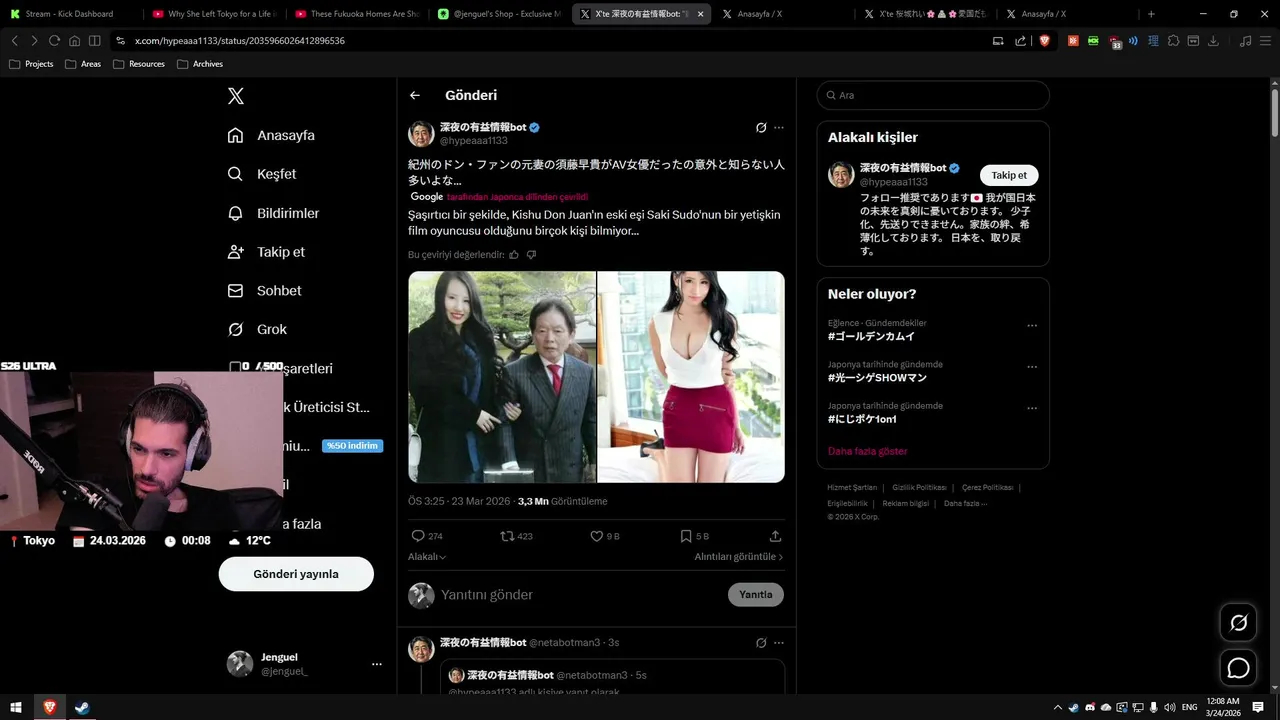1280x720 pixels.
Task: Click the volume speaker tray icon
Action: point(1169,707)
